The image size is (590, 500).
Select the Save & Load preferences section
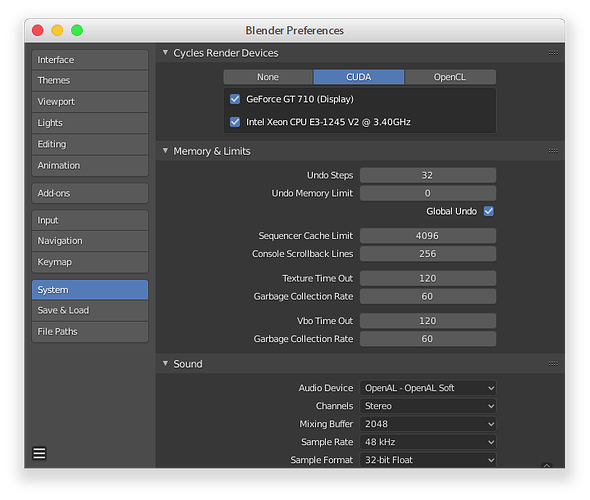(x=90, y=311)
